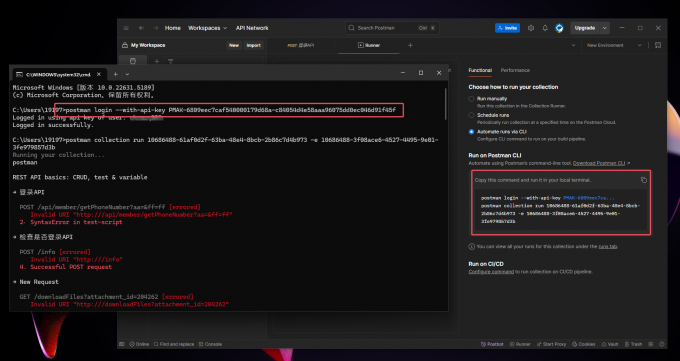Focus the Search Postman field

pos(392,28)
